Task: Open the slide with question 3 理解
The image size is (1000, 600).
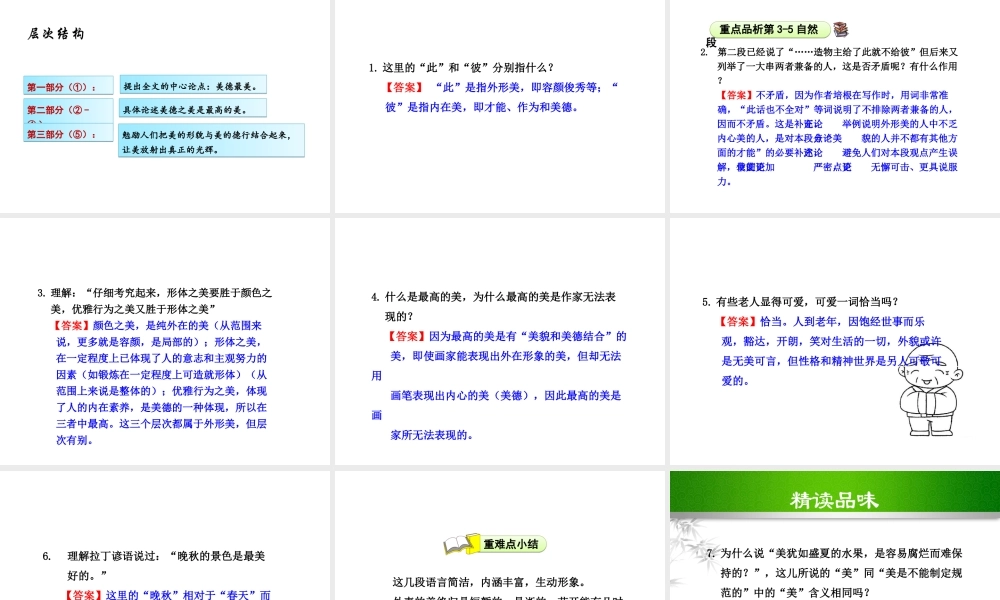Action: tap(165, 342)
